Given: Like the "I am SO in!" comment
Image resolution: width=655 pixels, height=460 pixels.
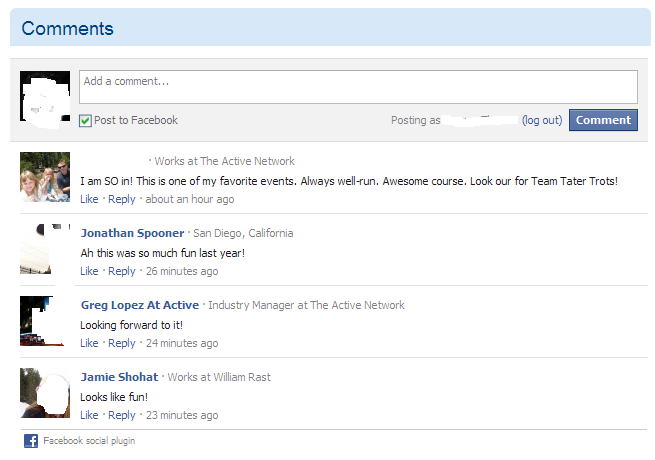Looking at the screenshot, I should point(89,199).
